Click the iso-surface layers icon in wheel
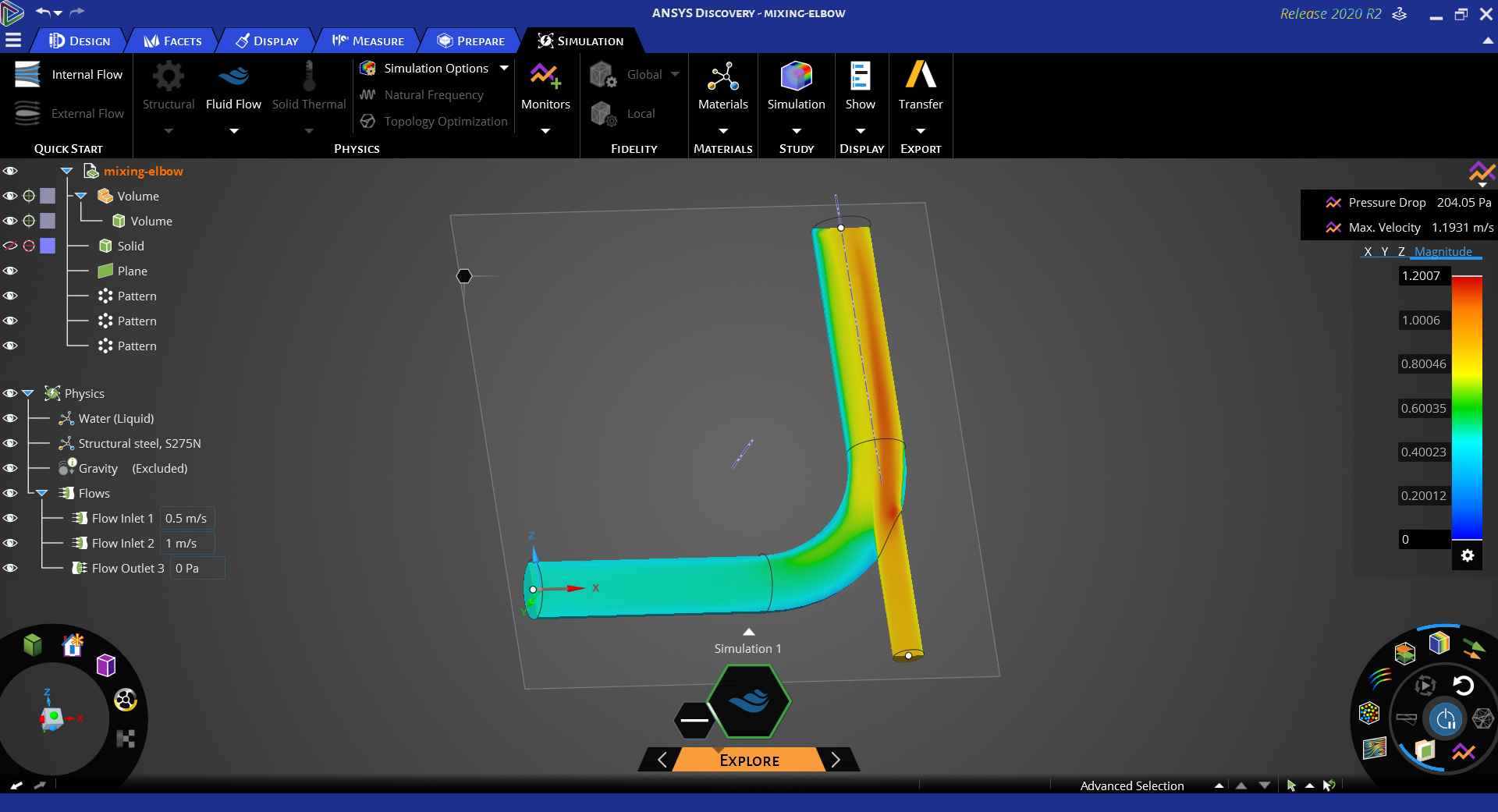This screenshot has height=812, width=1498. 1405,653
